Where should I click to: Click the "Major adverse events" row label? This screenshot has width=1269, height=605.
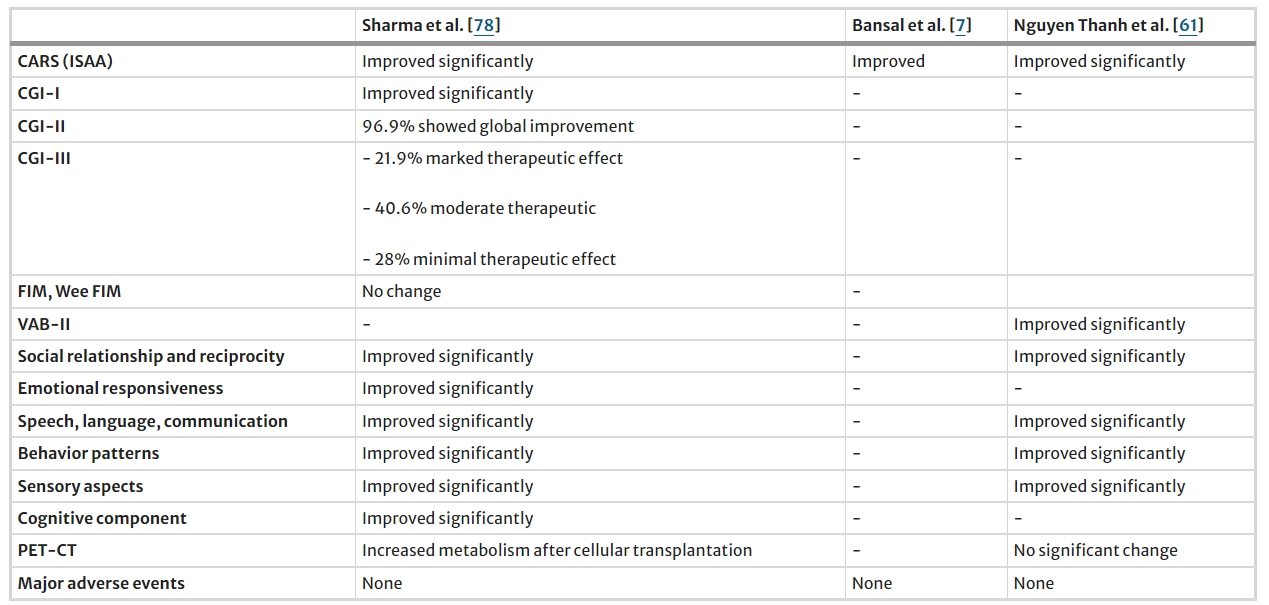pyautogui.click(x=101, y=583)
